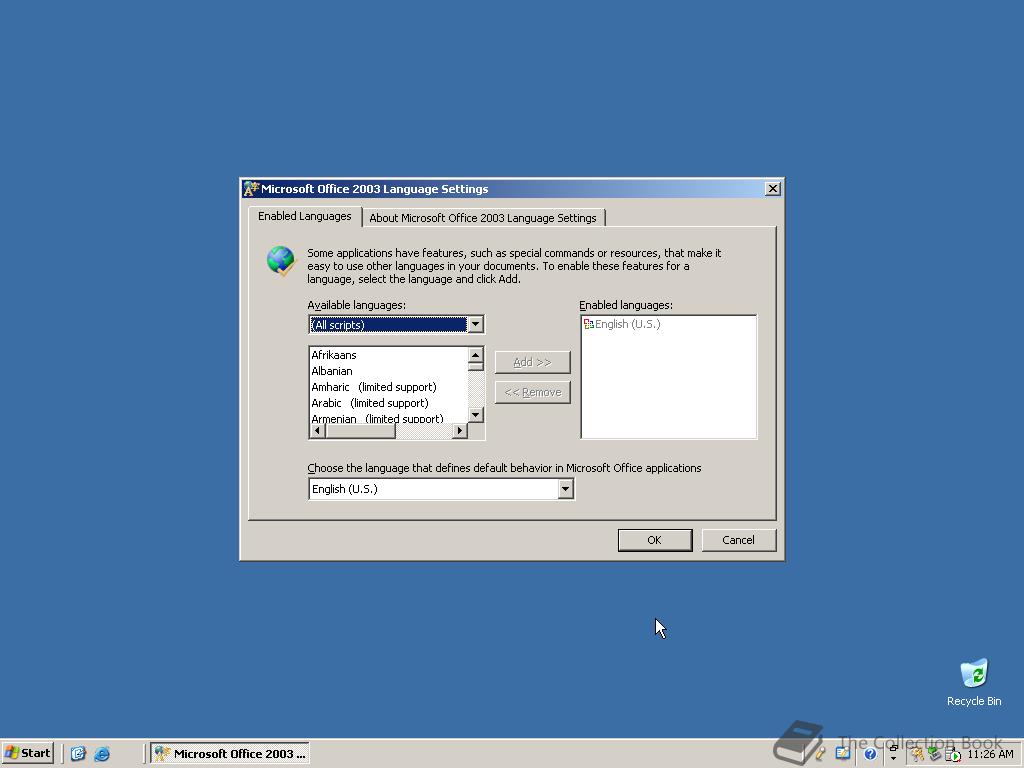Click the Microsoft Office 2003 taskbar button

(230, 754)
